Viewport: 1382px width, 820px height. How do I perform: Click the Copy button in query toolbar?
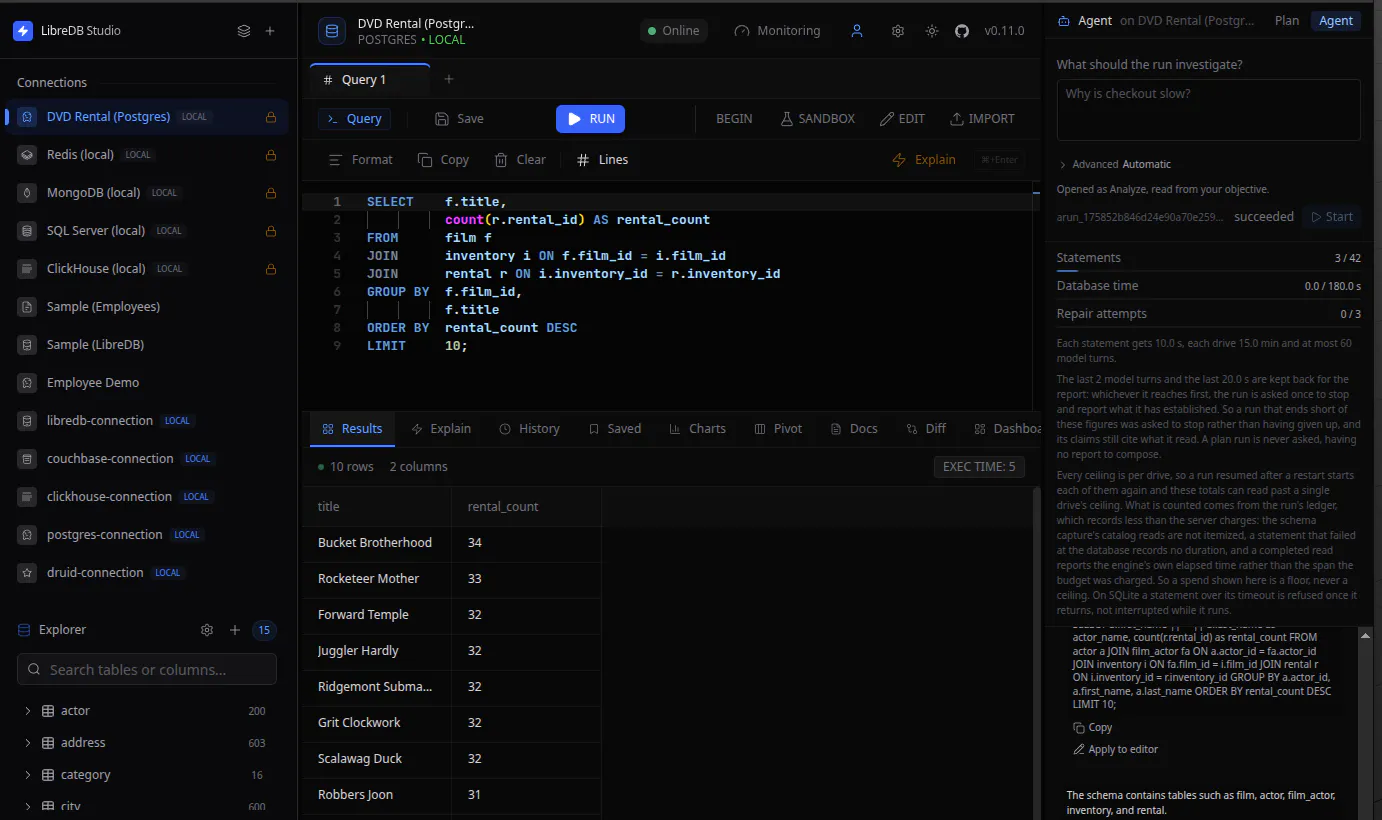click(443, 160)
